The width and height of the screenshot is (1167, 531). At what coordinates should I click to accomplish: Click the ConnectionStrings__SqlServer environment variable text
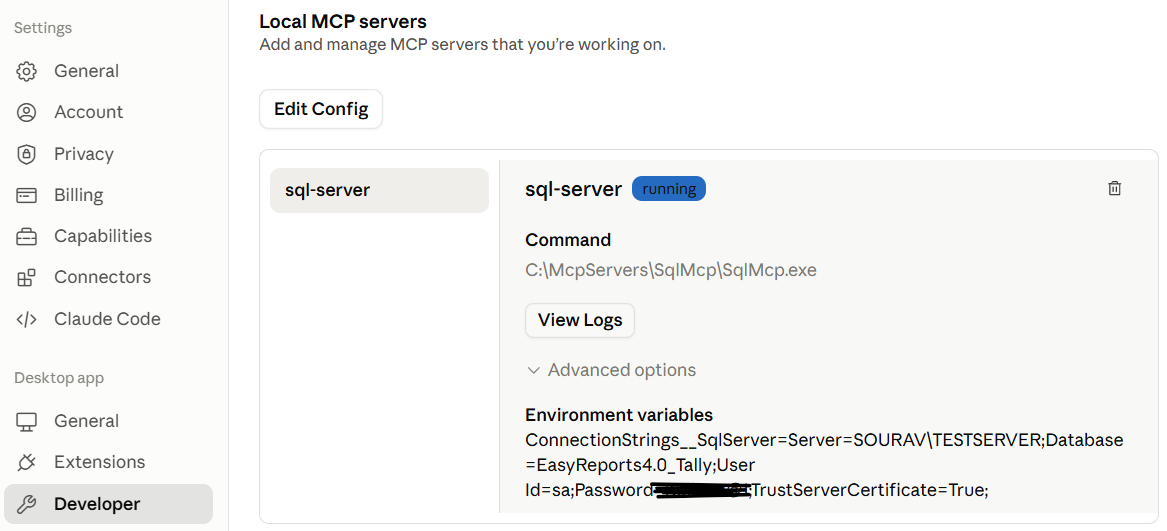click(825, 465)
